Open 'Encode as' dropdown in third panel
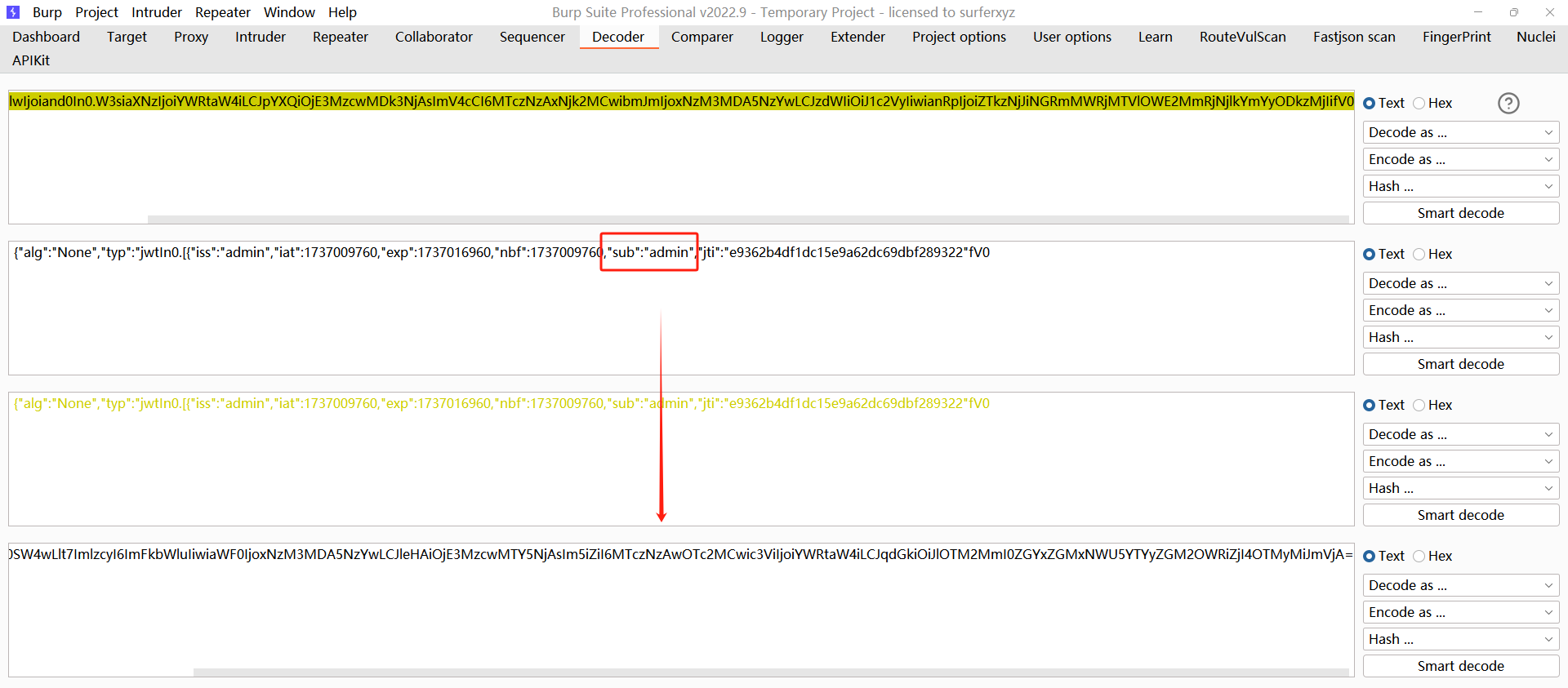 coord(1461,461)
